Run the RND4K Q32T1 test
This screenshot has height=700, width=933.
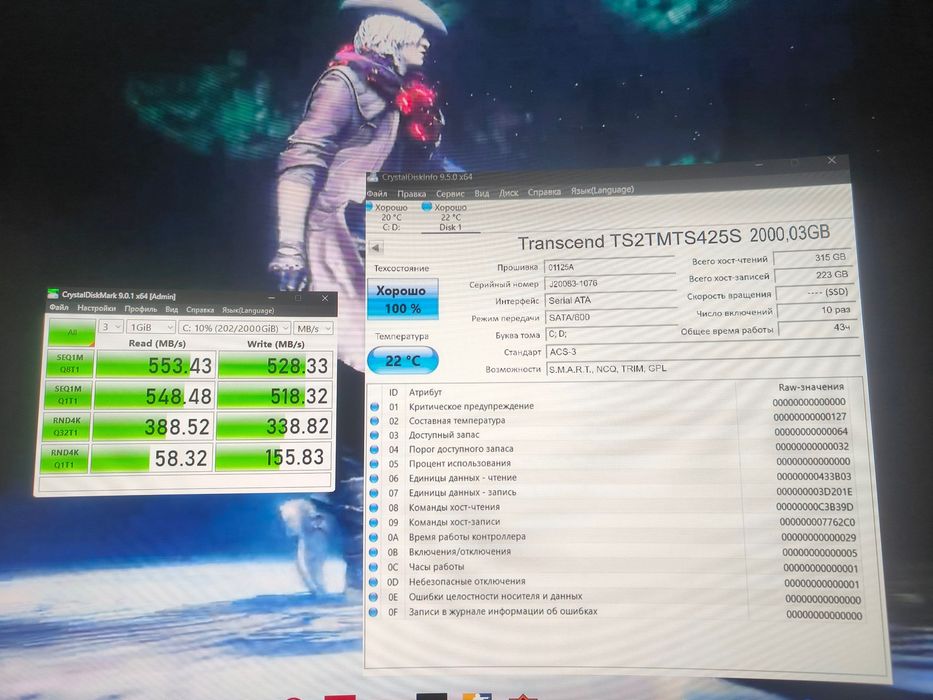tap(66, 426)
